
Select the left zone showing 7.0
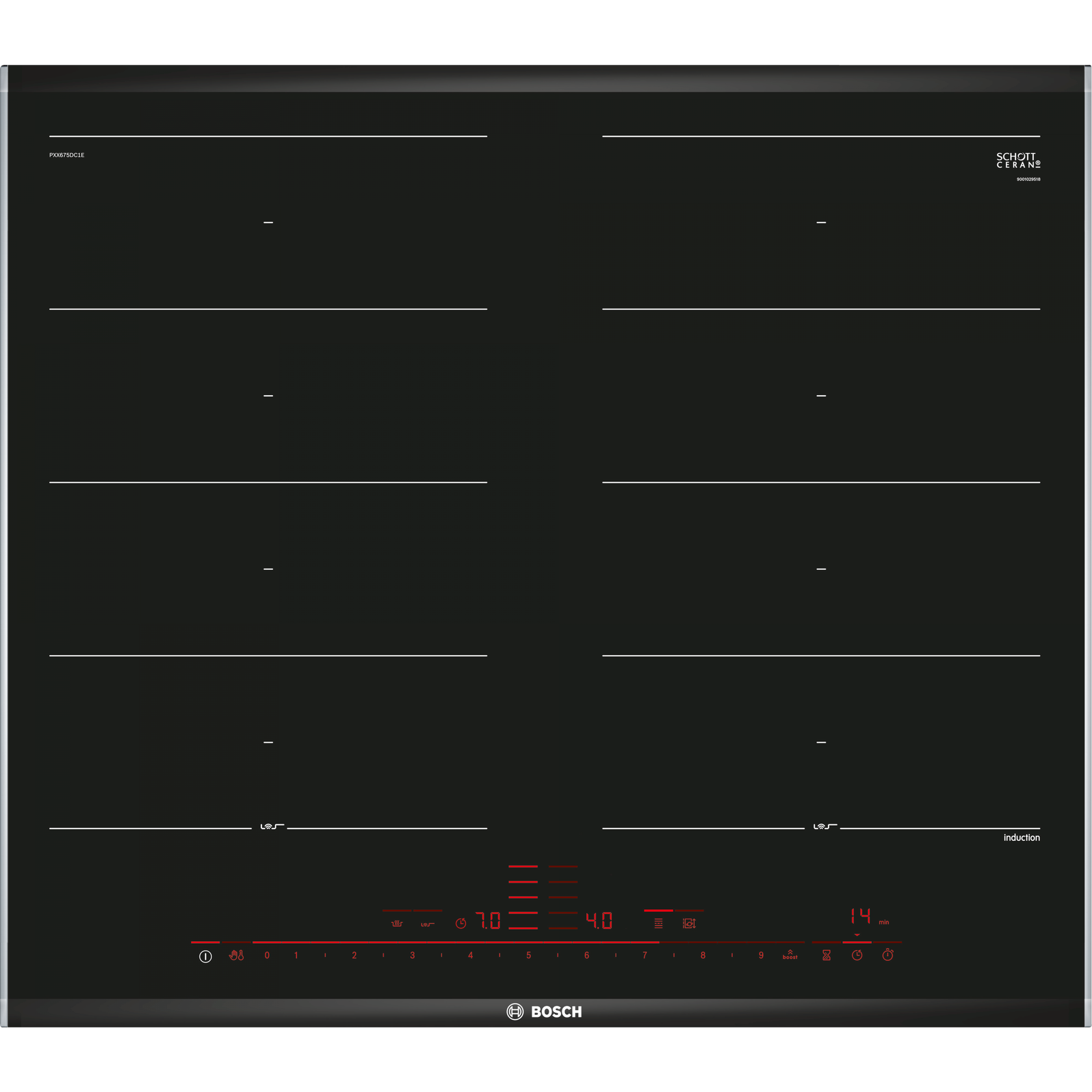point(488,921)
